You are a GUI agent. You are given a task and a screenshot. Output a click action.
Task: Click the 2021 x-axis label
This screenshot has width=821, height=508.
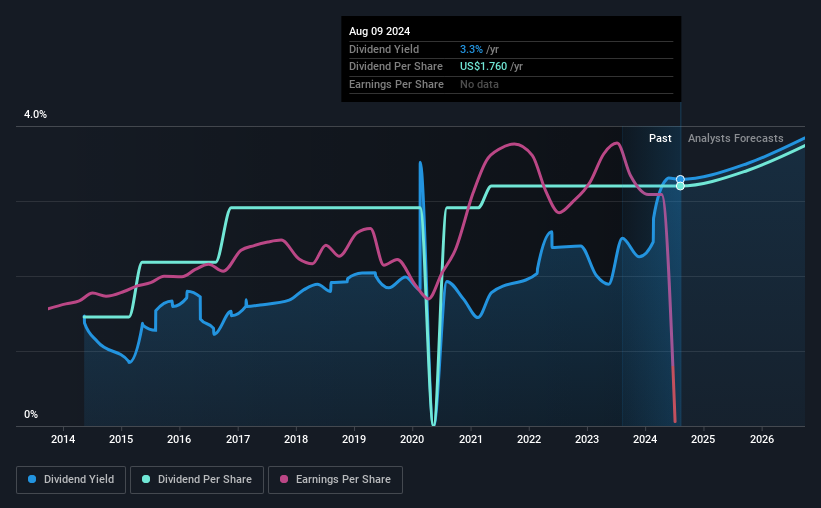(471, 439)
